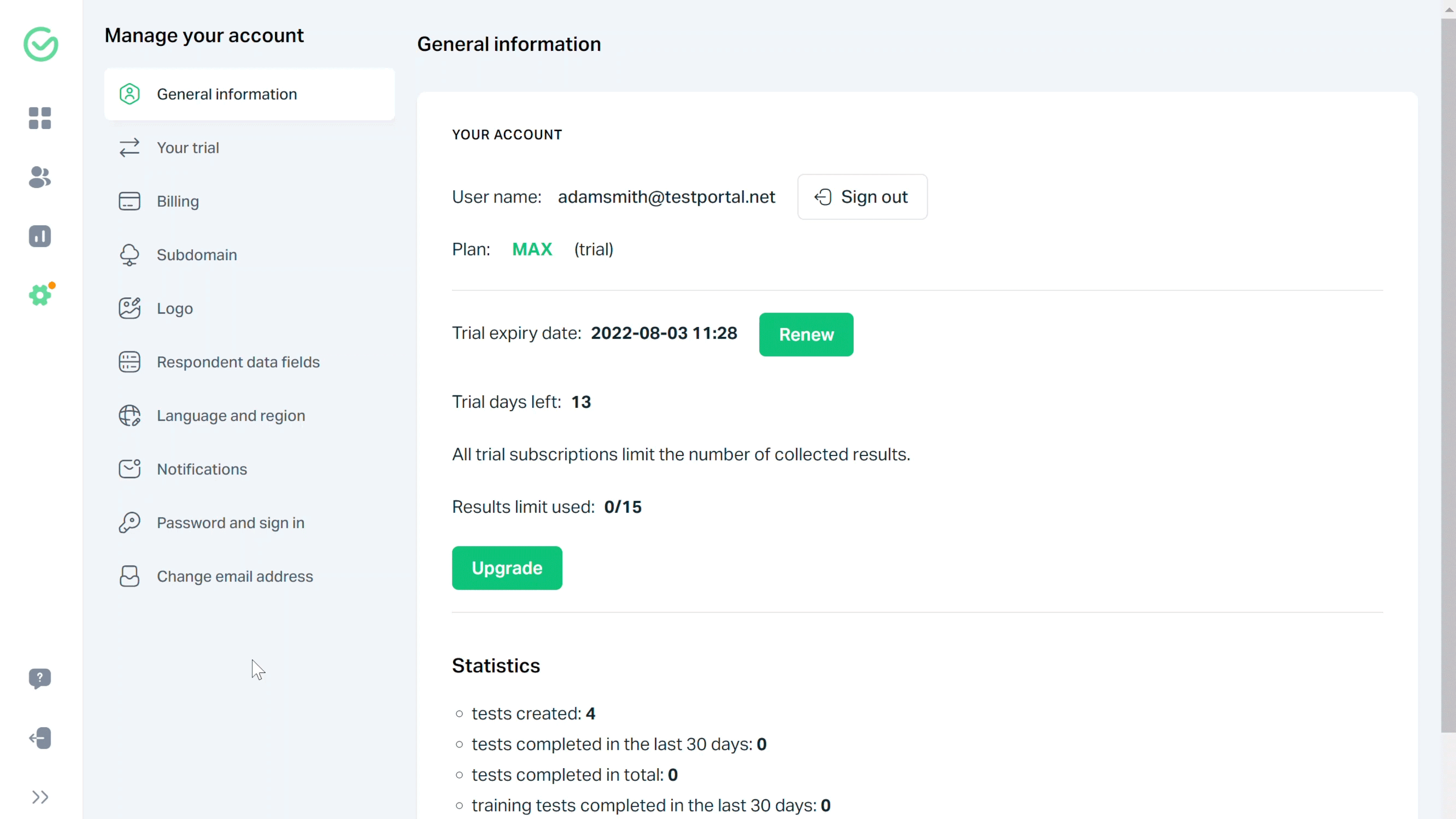Click the Testportal checkmark logo
This screenshot has height=819, width=1456.
pyautogui.click(x=41, y=44)
